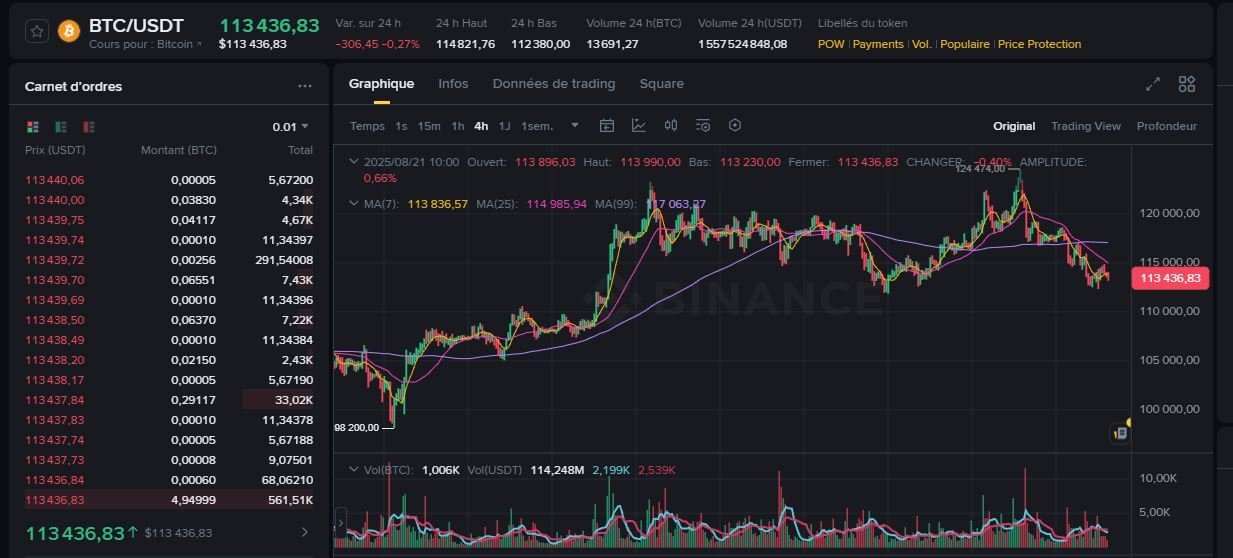This screenshot has width=1233, height=558.
Task: Click the Bitcoin course link under pair name
Action: [x=145, y=44]
